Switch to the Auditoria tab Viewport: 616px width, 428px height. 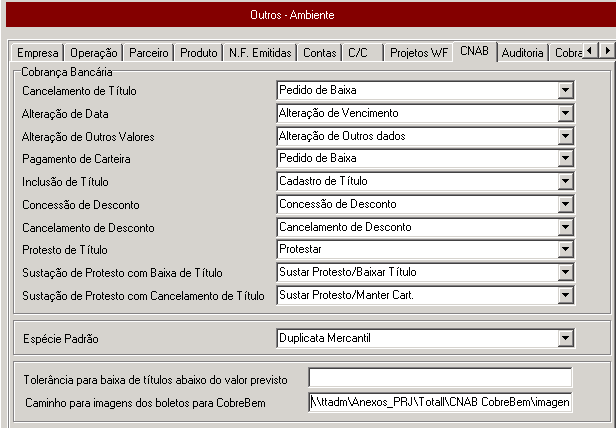522,53
